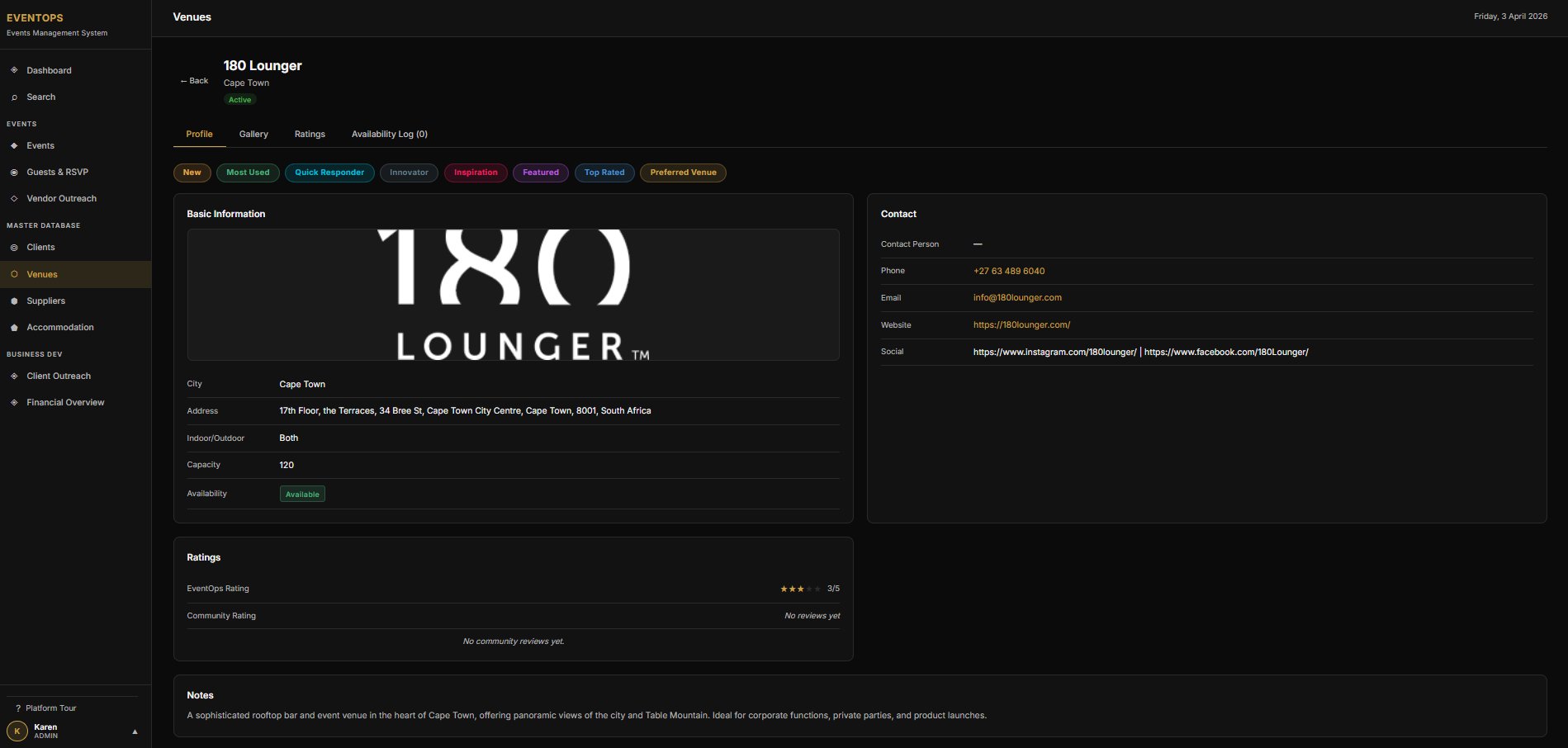Screen dimensions: 1568x748
Task: Toggle the Featured tag
Action: (541, 173)
